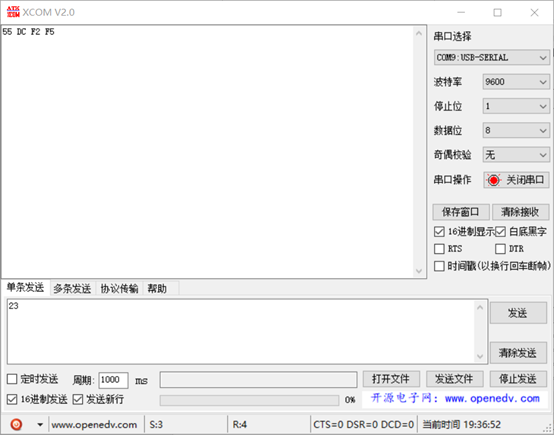Viewport: 554px width, 435px height.
Task: Click the 打开文件 open file button
Action: (x=391, y=379)
